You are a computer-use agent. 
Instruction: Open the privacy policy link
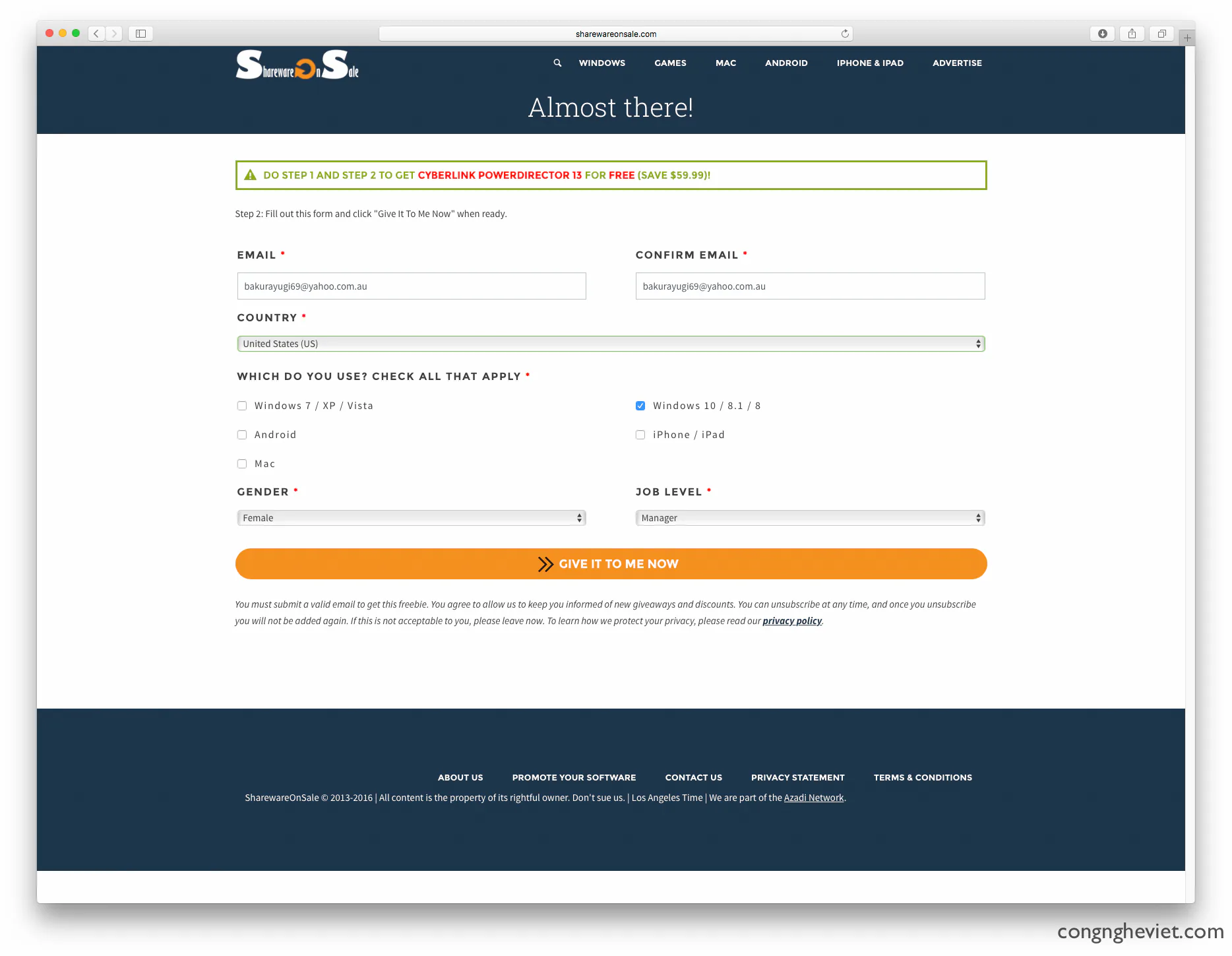coord(792,621)
